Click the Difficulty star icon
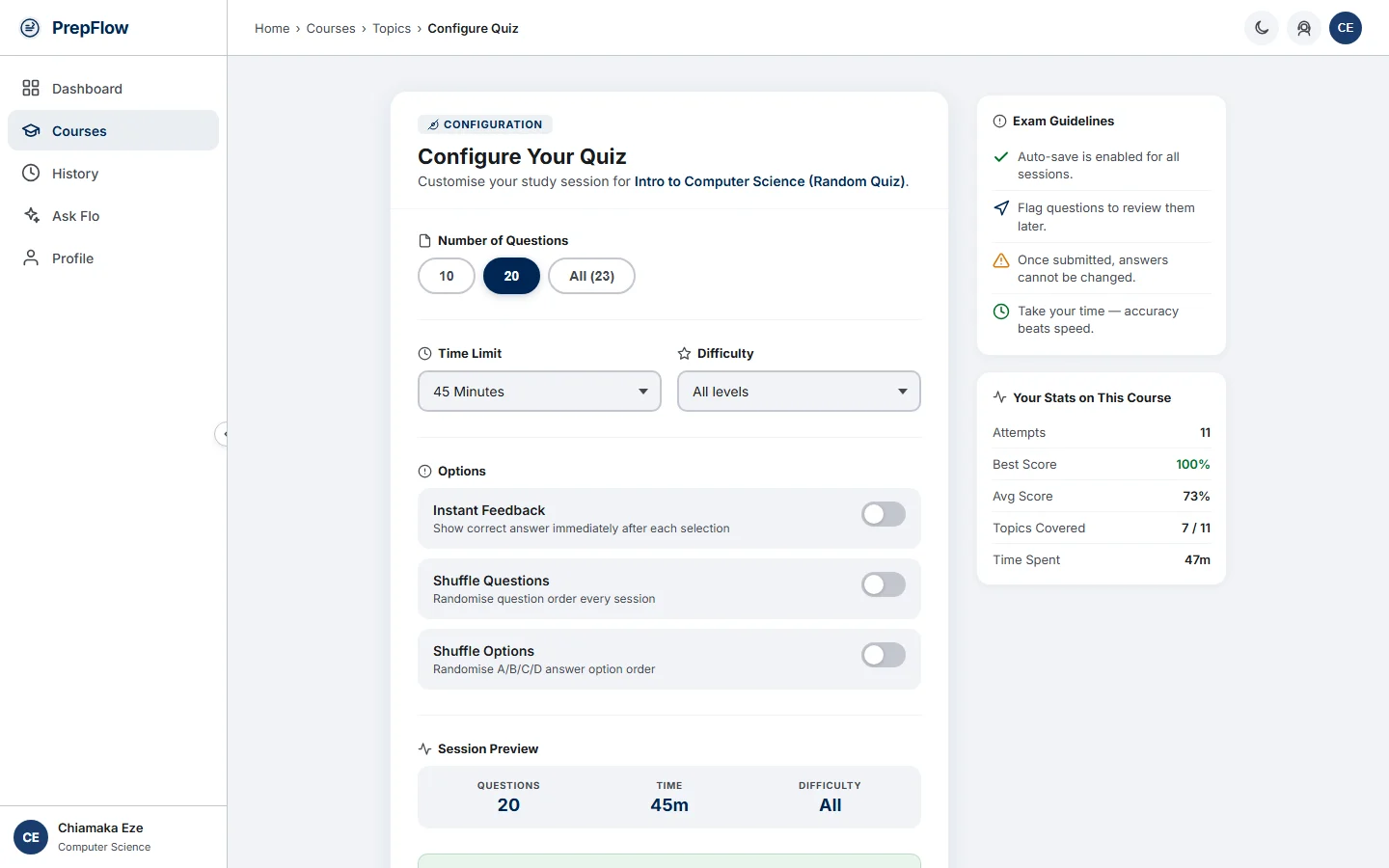This screenshot has height=868, width=1389. [x=684, y=354]
